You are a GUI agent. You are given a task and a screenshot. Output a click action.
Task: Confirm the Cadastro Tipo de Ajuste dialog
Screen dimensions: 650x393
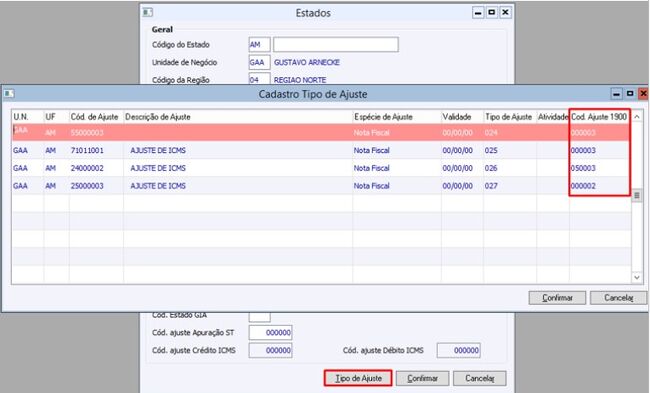tap(557, 298)
